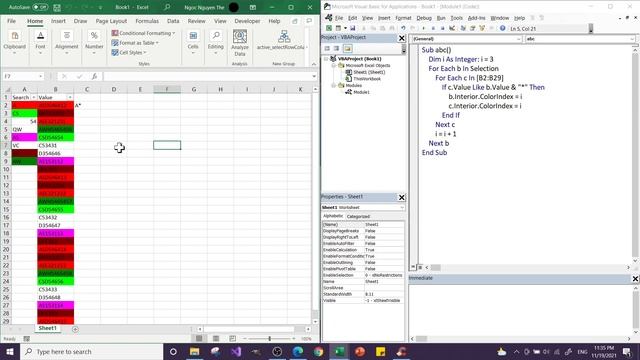Open the Sheet1 Worksheet object dropdown in Properties
This screenshot has height=360, width=640.
402,207
